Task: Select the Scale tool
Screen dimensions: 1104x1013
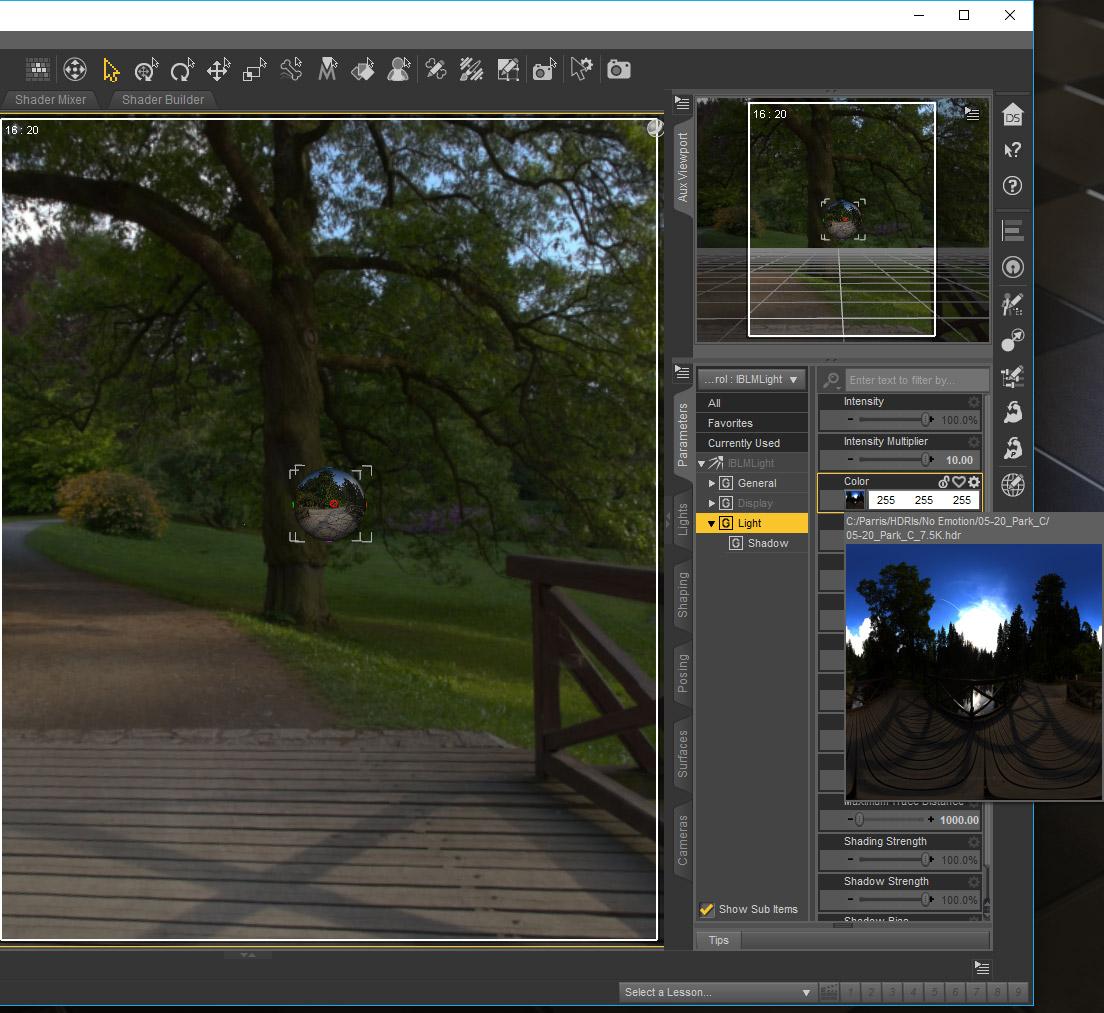Action: click(255, 70)
